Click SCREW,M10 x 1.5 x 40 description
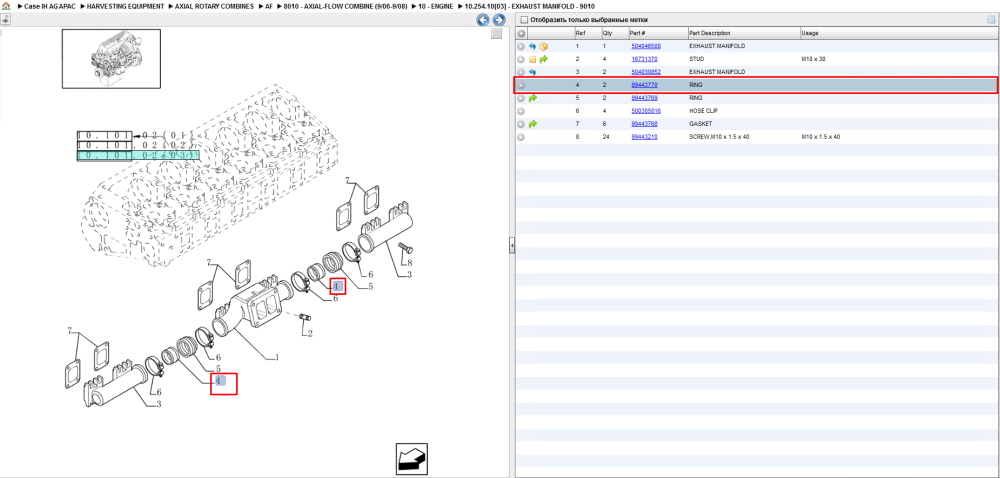The height and width of the screenshot is (478, 1000). click(x=719, y=136)
